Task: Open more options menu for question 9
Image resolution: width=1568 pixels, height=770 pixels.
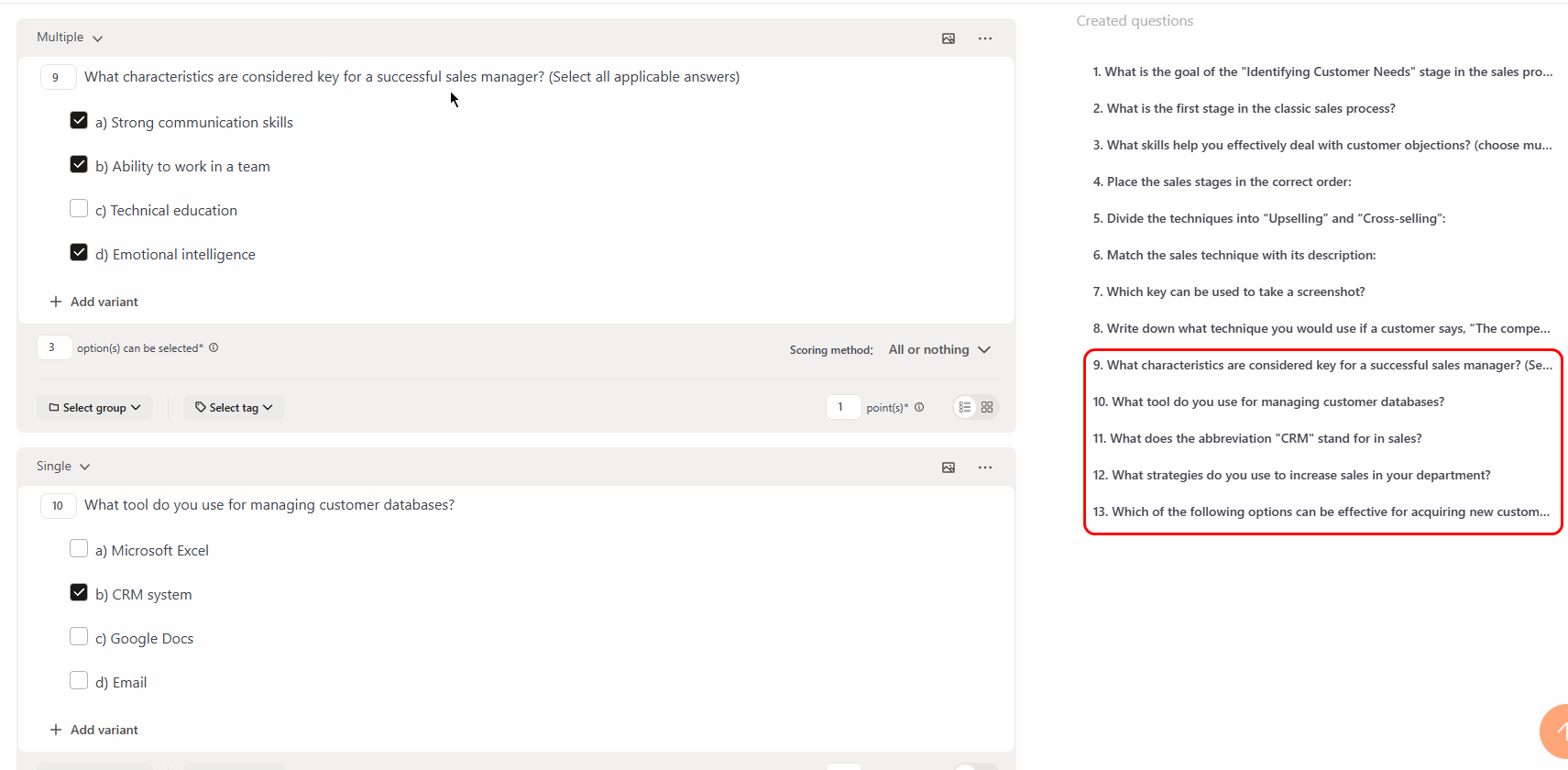Action: pos(985,38)
